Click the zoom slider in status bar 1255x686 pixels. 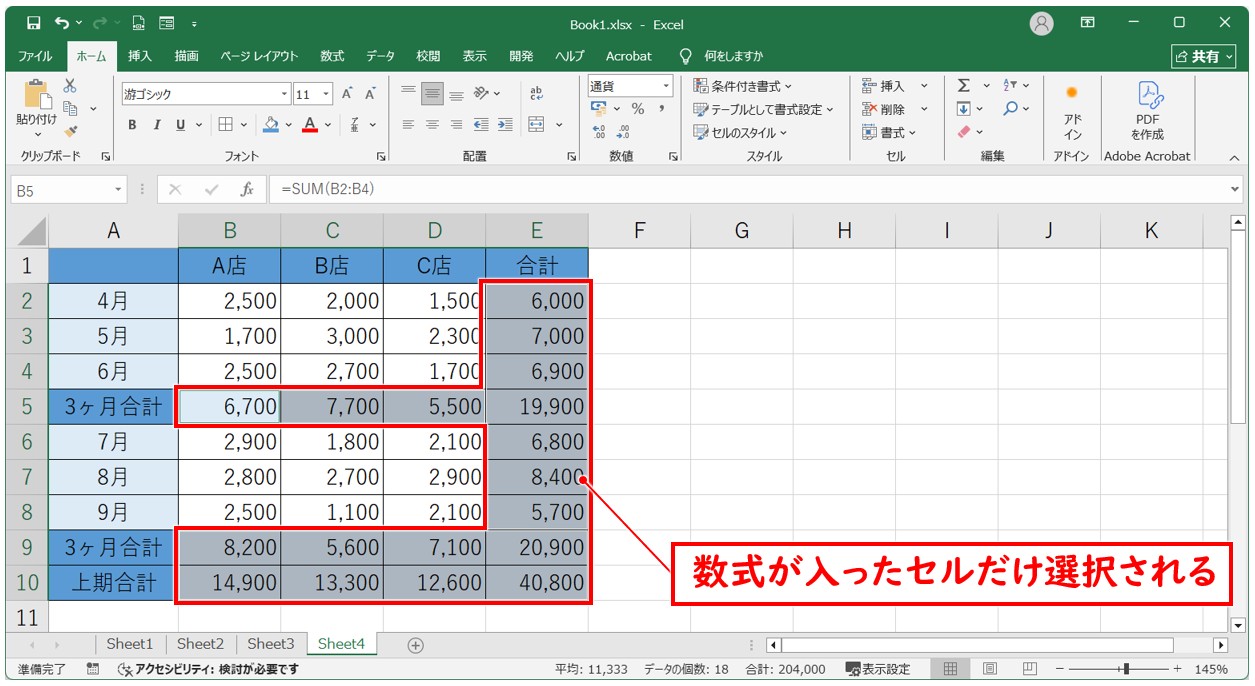(1126, 669)
